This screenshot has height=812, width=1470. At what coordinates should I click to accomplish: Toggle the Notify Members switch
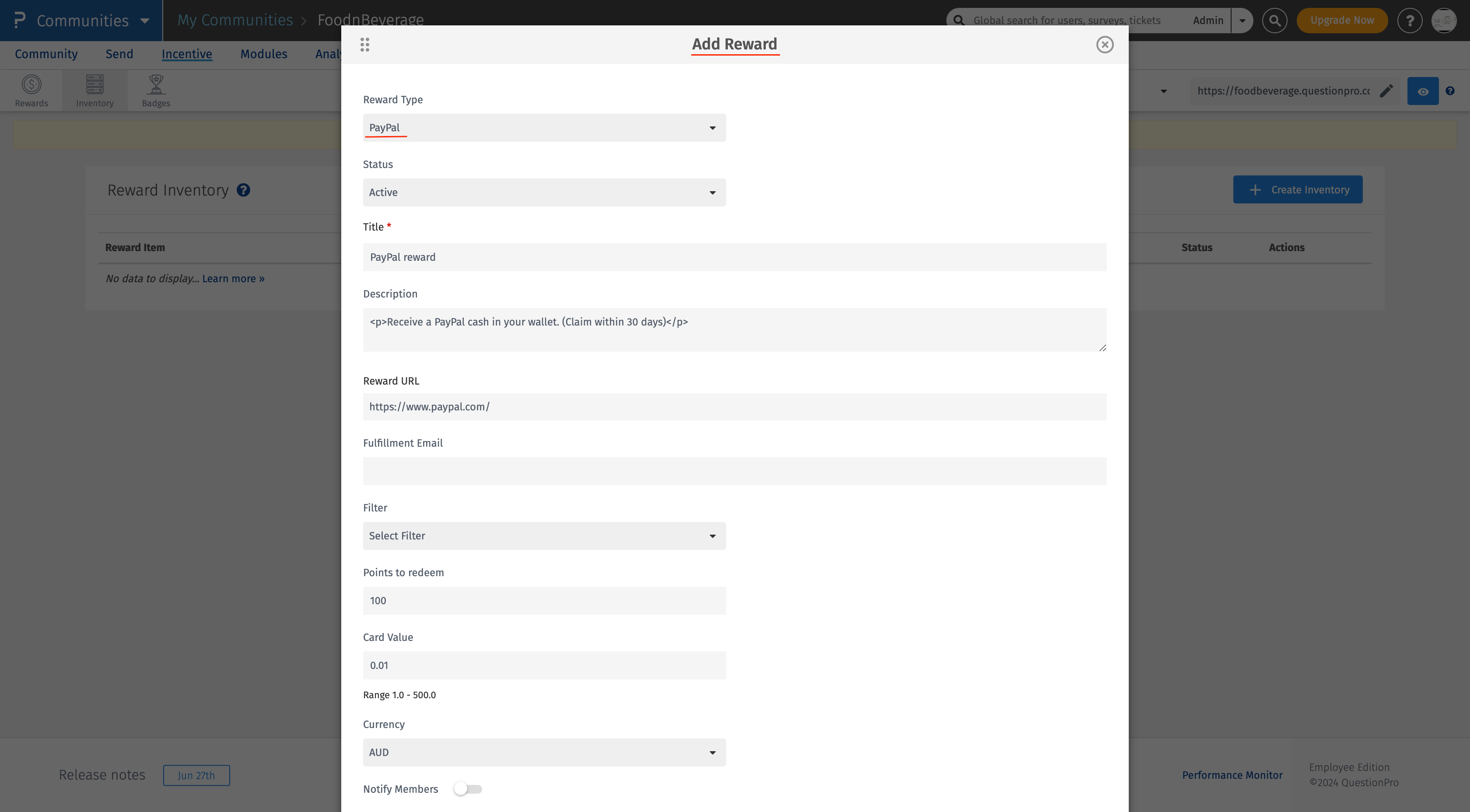tap(467, 789)
